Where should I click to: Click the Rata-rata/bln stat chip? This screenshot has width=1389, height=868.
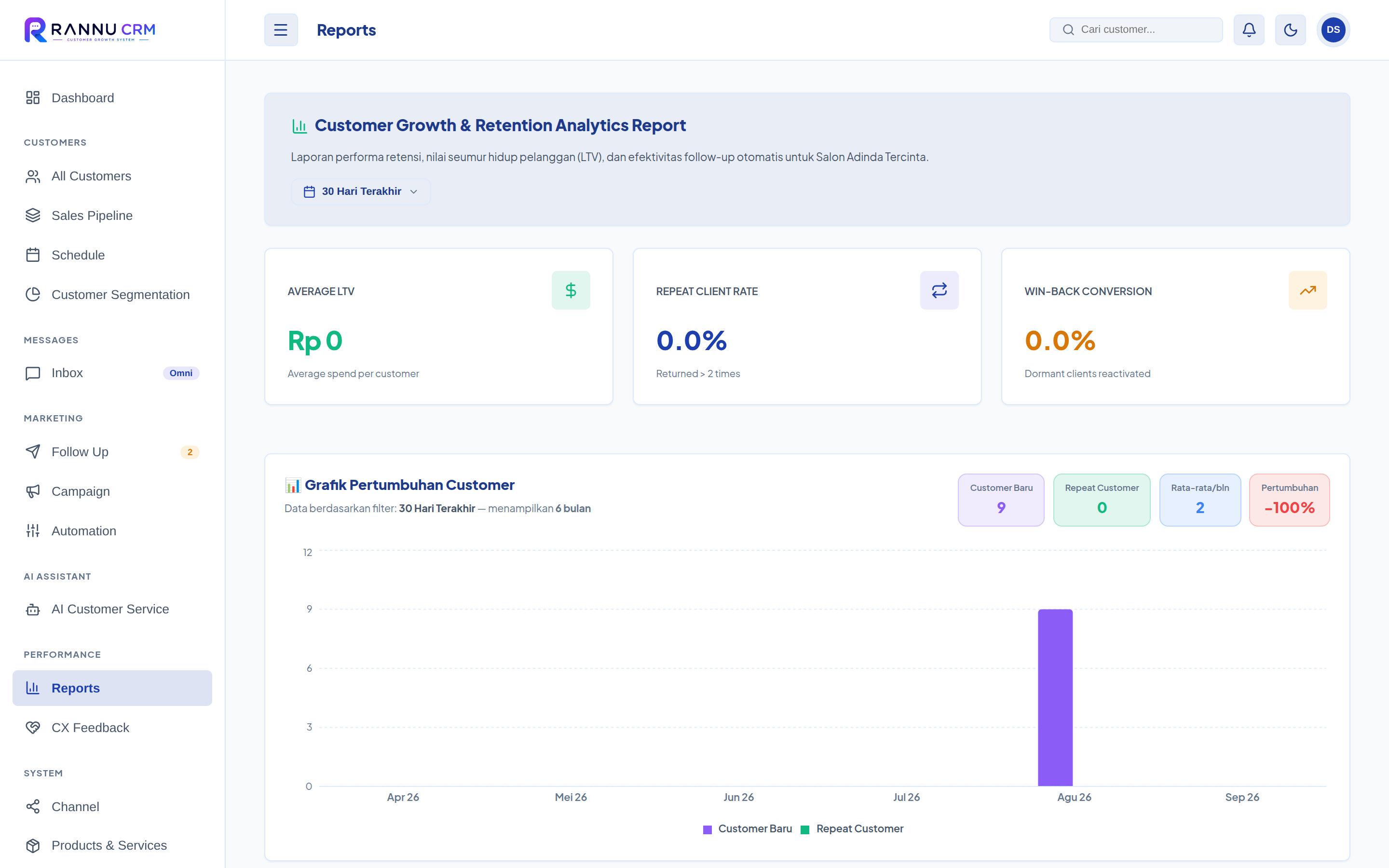[1199, 500]
